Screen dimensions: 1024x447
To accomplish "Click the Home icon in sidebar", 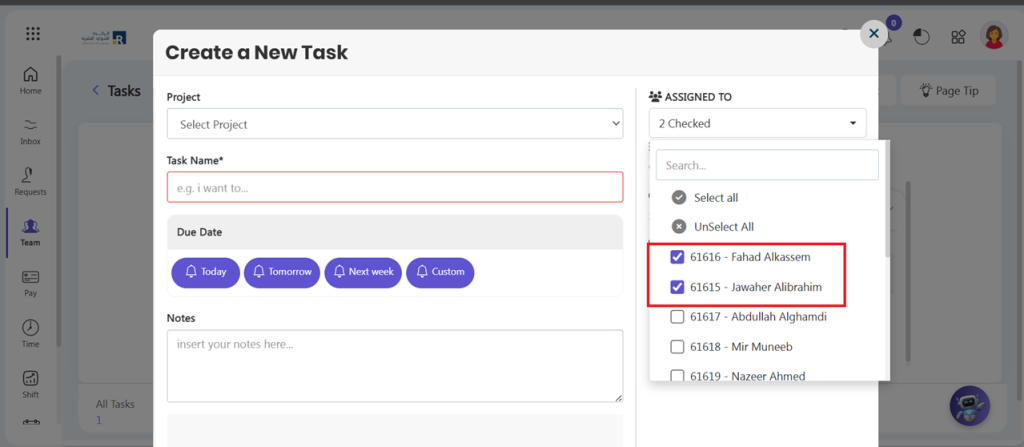I will coord(31,80).
